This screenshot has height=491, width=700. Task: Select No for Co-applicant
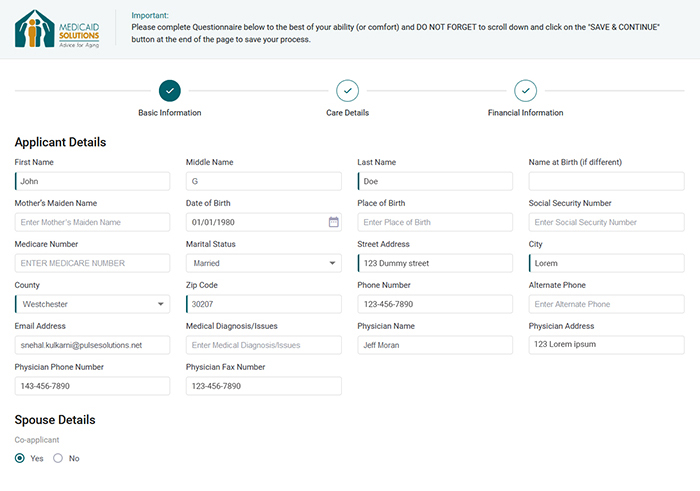pyautogui.click(x=58, y=458)
